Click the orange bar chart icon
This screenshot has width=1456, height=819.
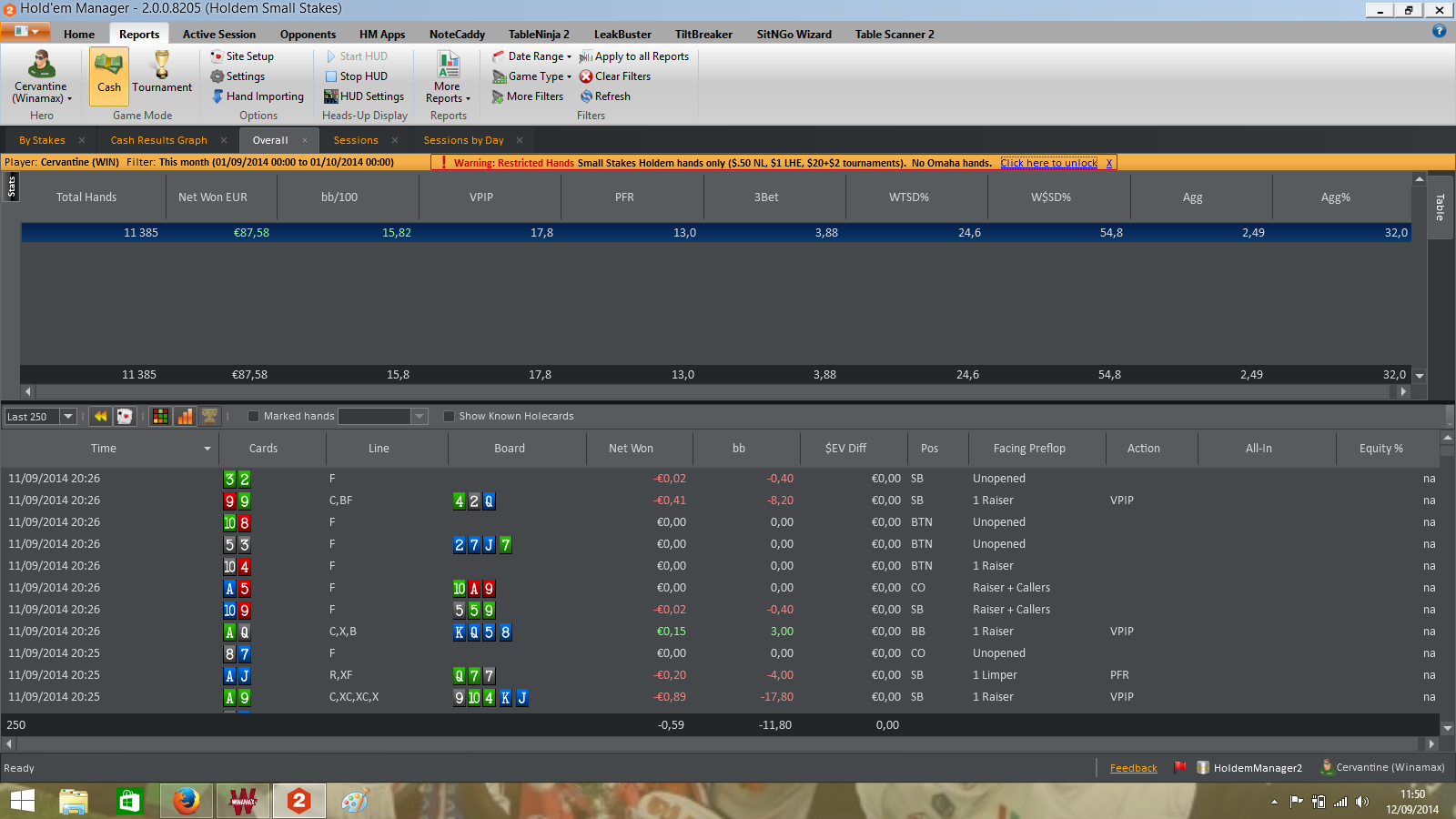tap(185, 416)
